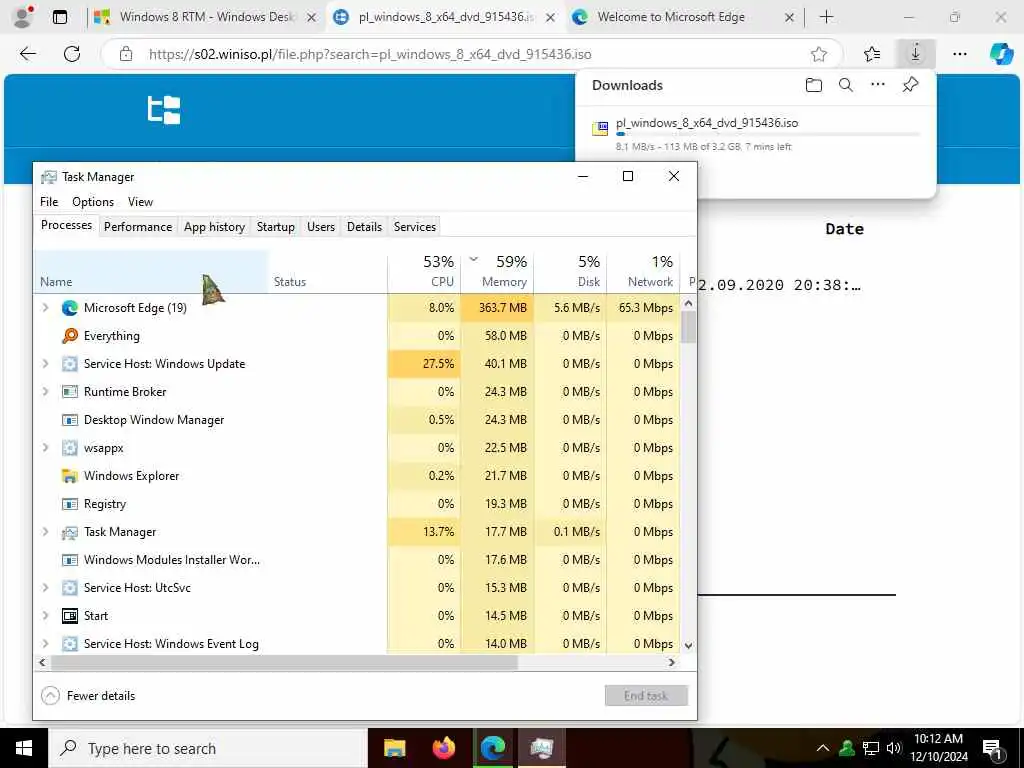Open the volume tray icon
This screenshot has height=768, width=1024.
tap(894, 748)
